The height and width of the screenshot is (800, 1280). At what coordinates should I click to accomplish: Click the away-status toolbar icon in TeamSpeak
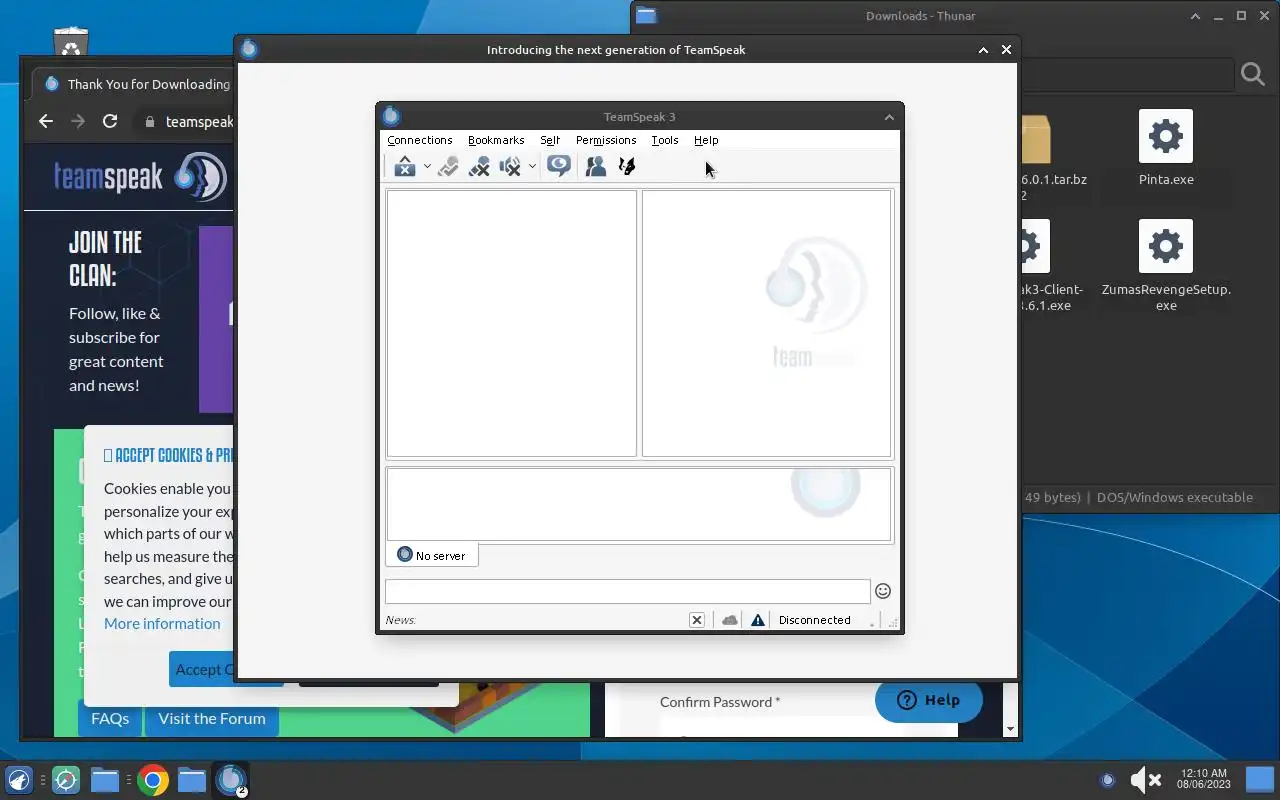point(404,167)
